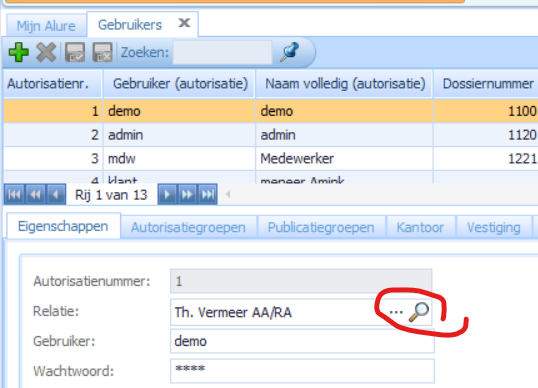
Task: Open the Vestiging tab
Action: coord(493,227)
